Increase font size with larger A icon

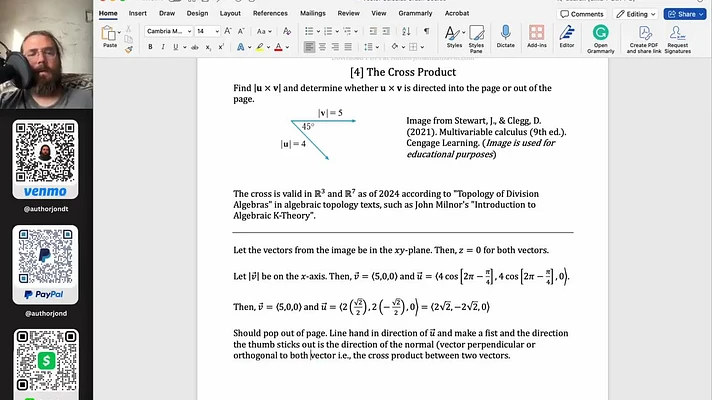(x=228, y=31)
